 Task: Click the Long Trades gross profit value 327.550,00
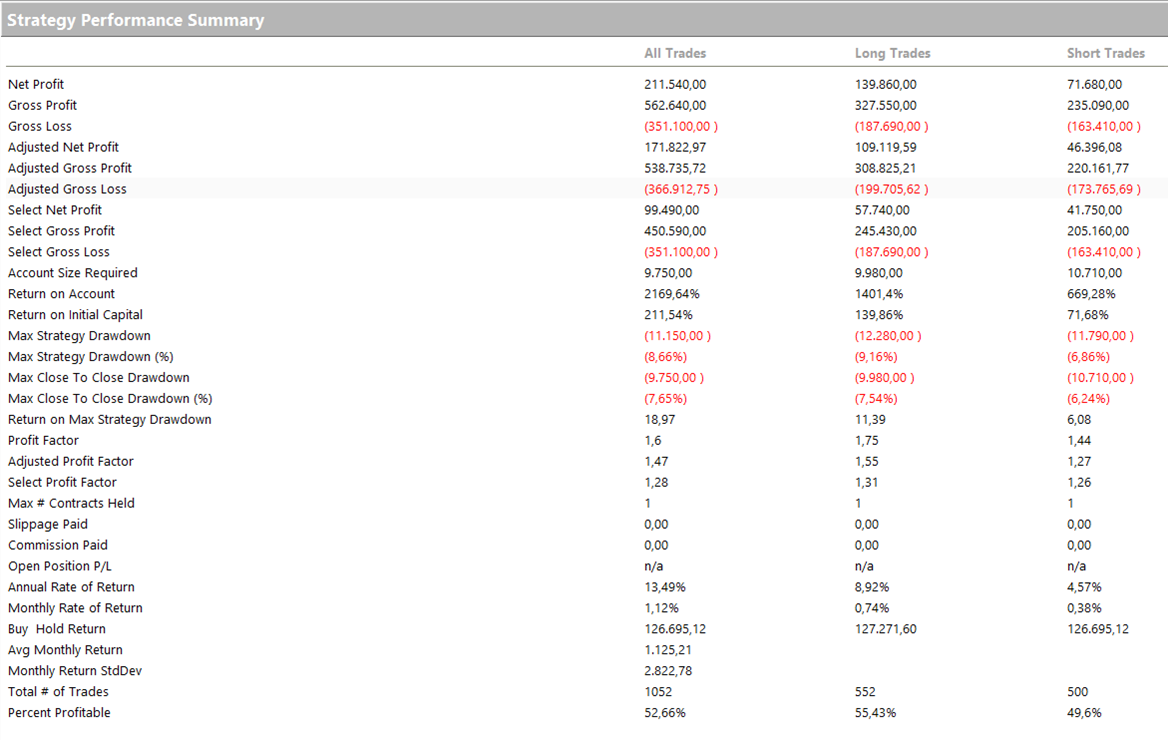[x=885, y=106]
